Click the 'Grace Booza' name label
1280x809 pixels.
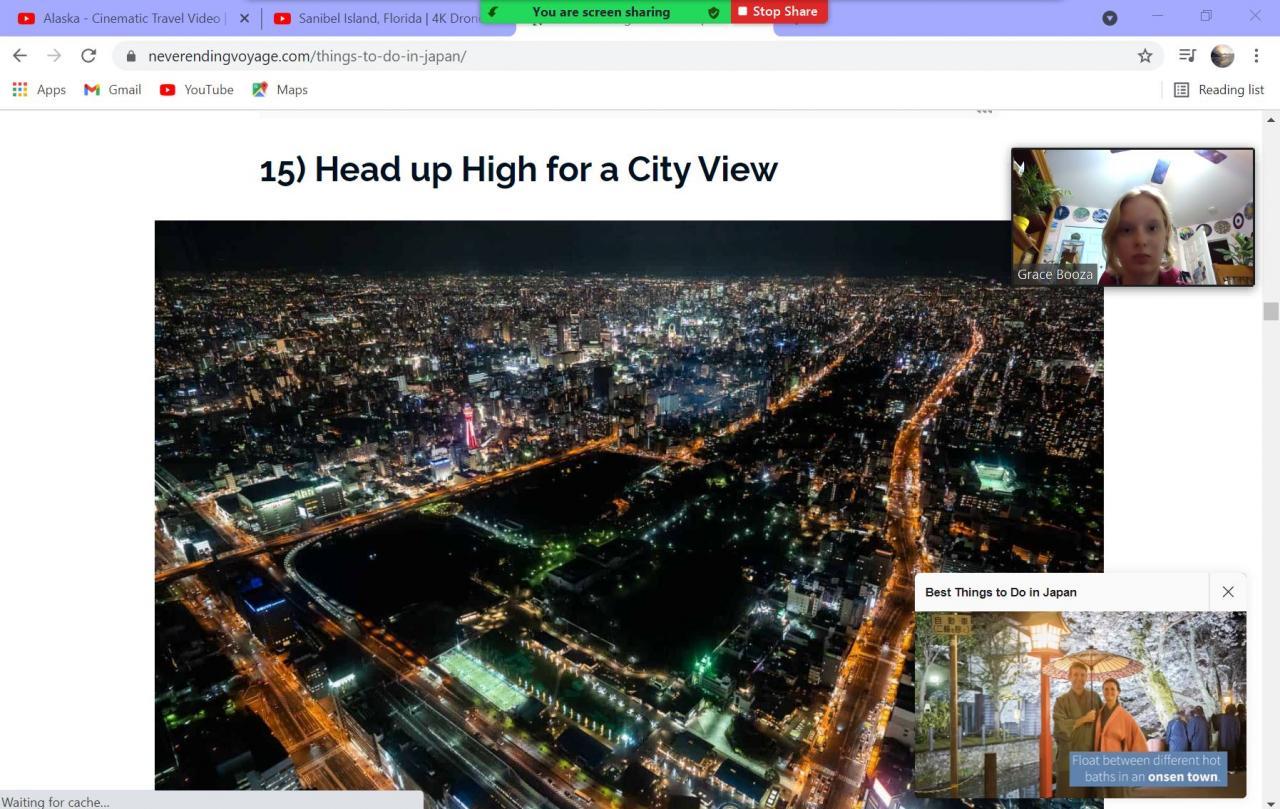click(x=1055, y=274)
